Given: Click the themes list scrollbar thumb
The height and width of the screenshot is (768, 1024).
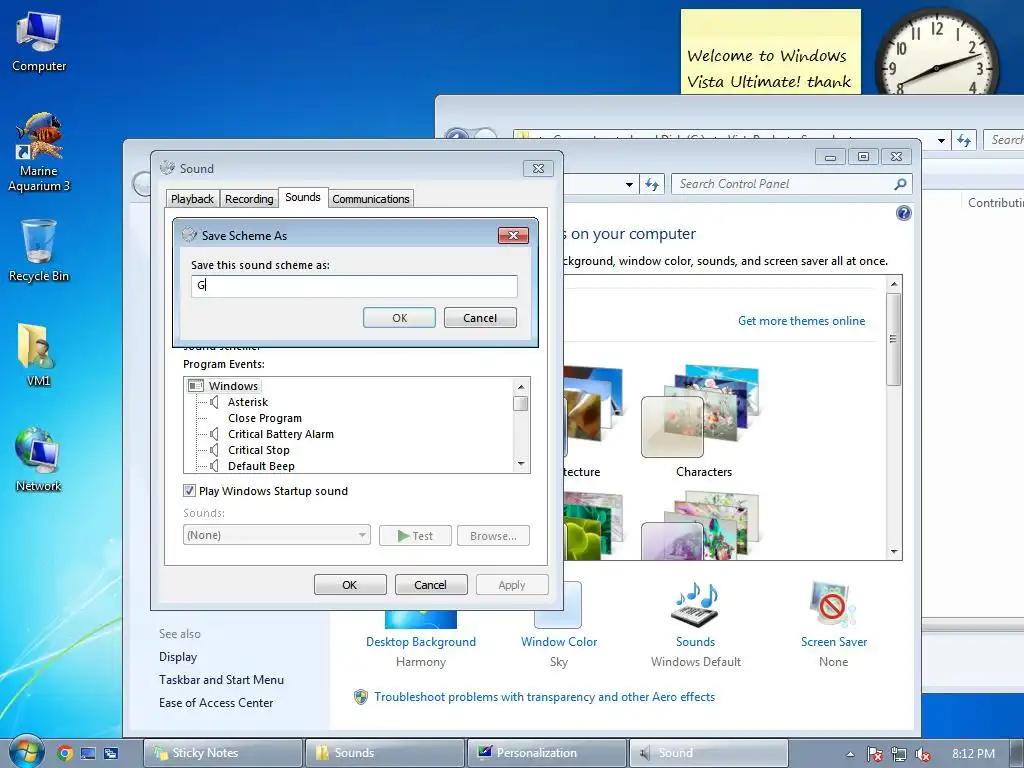Looking at the screenshot, I should point(893,338).
